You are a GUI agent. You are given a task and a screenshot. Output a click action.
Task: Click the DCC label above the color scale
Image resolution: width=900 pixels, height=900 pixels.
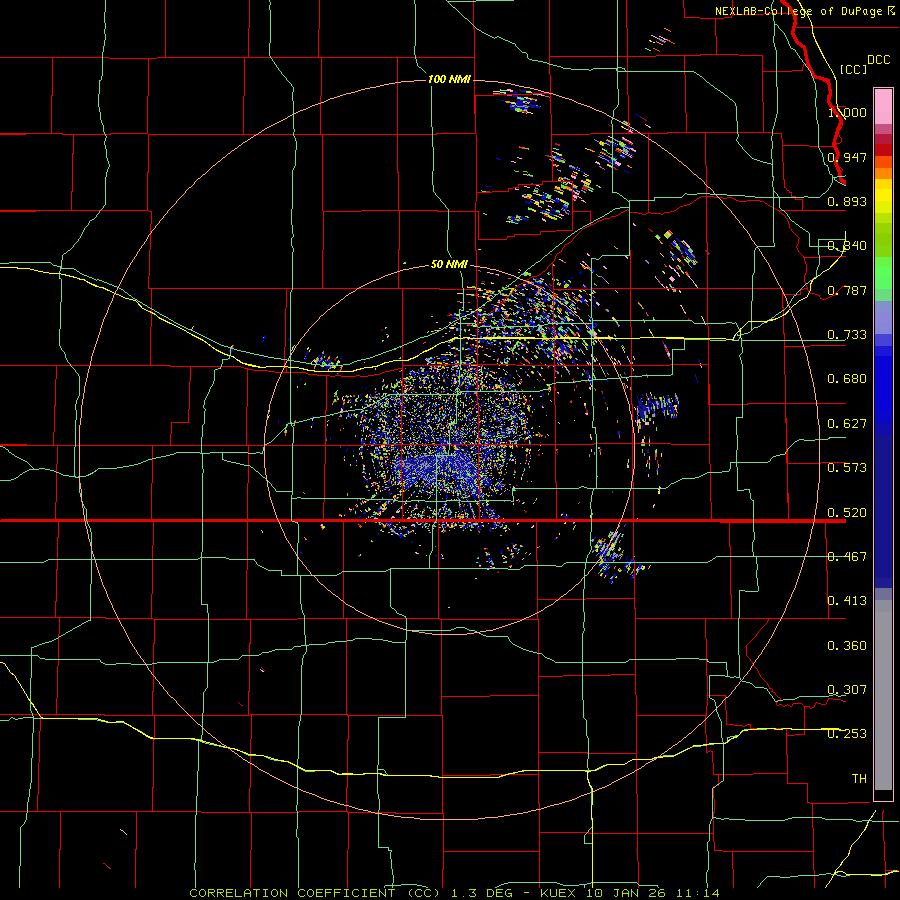(x=878, y=60)
